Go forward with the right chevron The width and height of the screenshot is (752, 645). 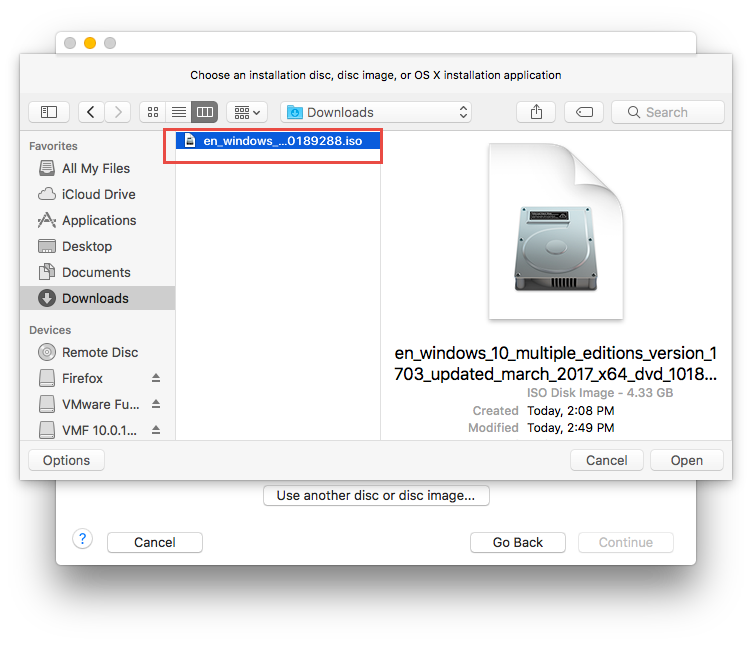pos(118,112)
